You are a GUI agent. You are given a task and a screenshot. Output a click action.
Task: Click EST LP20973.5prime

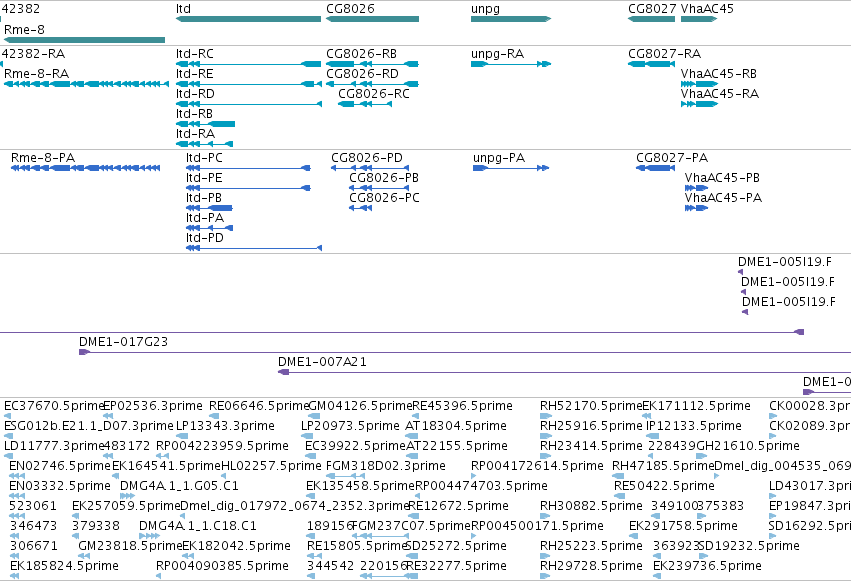click(x=307, y=436)
